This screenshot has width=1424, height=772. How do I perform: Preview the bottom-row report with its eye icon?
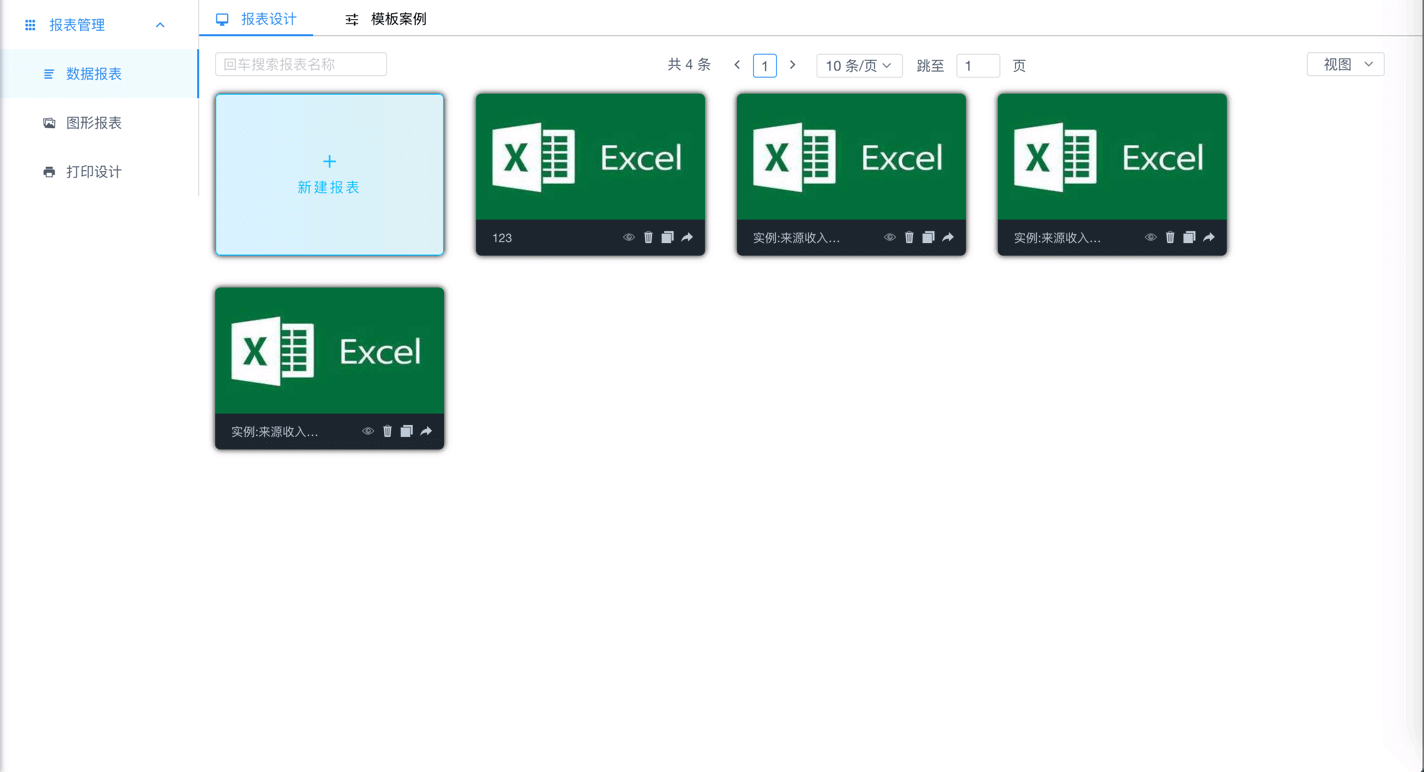click(x=368, y=432)
